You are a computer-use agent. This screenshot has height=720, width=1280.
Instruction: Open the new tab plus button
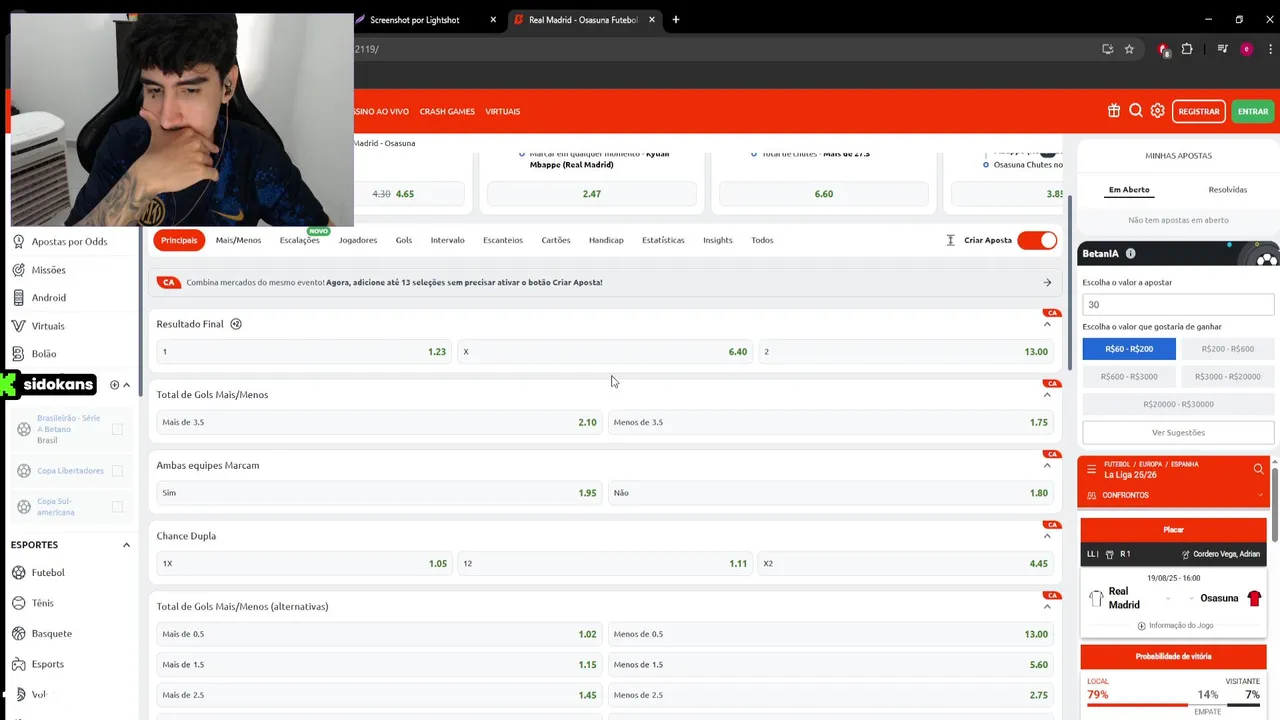676,19
